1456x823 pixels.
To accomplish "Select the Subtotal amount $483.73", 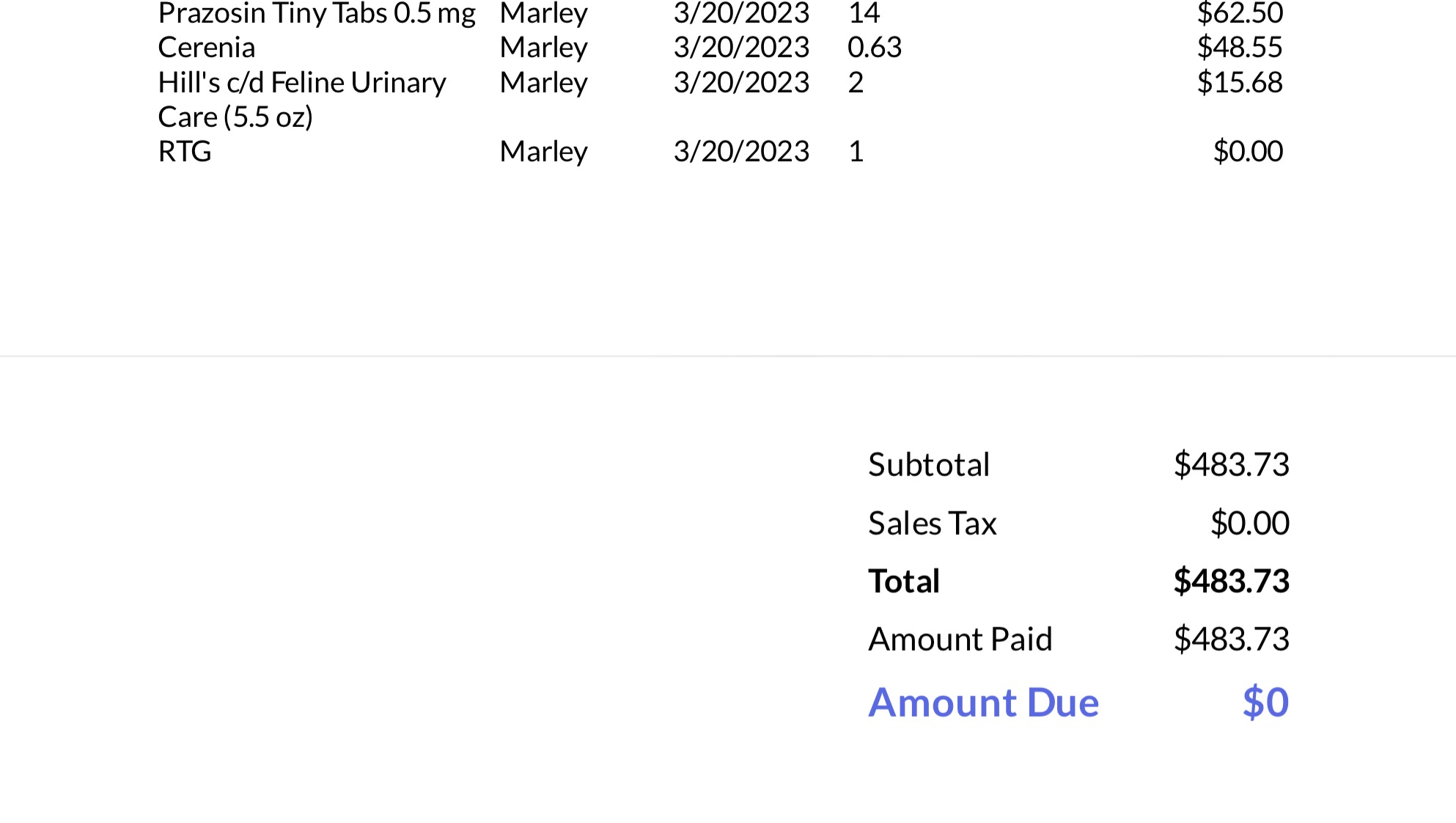I will [1231, 464].
